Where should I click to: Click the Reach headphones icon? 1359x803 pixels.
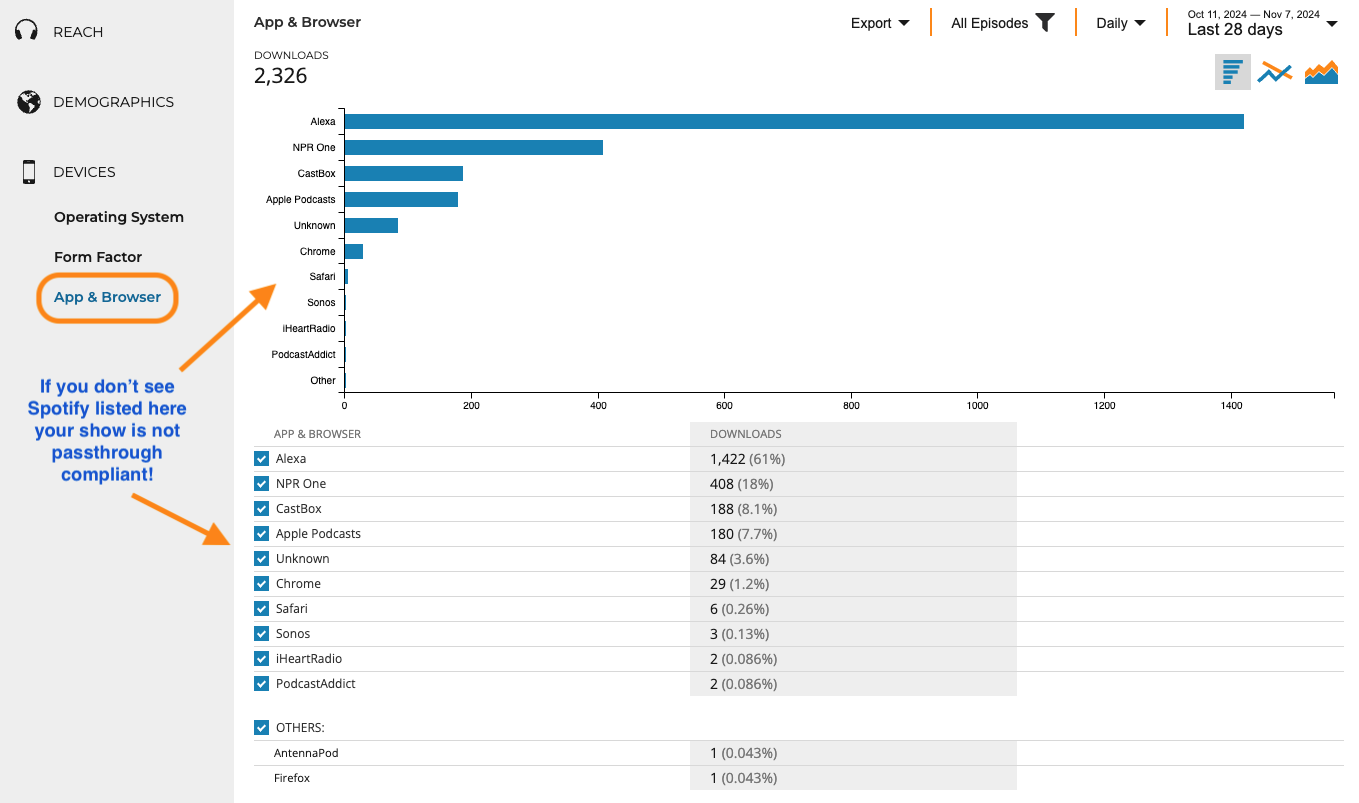27,31
